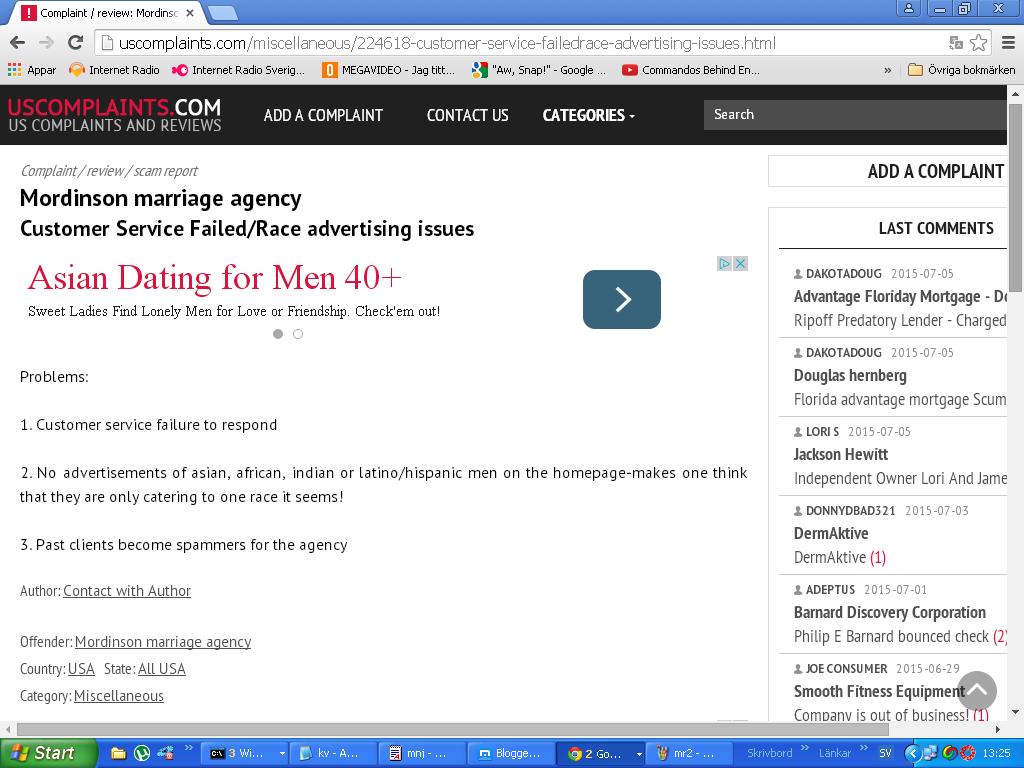
Task: Switch to the mnj taskbar window
Action: click(423, 754)
